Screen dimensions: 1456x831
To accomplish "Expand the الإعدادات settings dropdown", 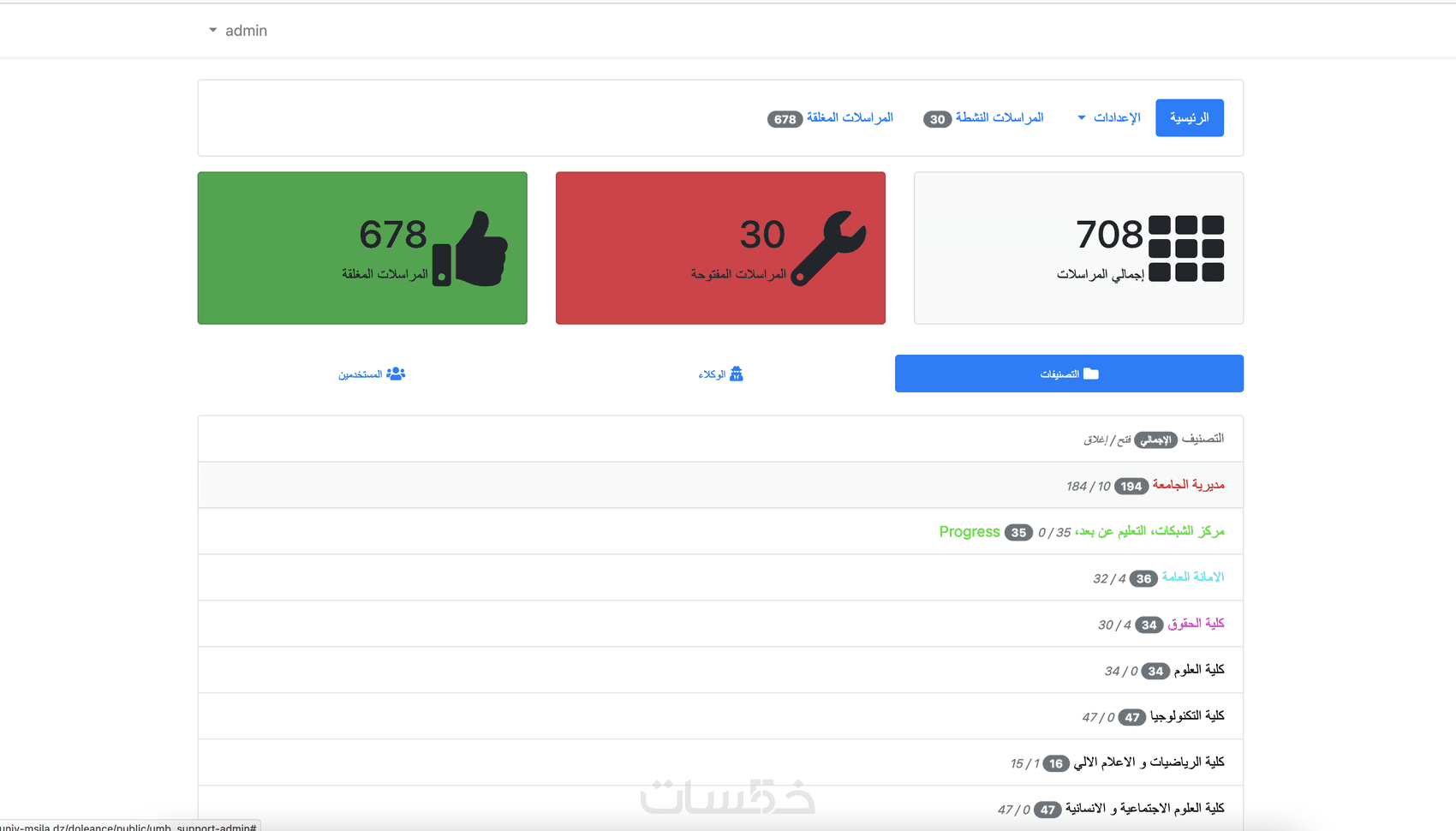I will [1108, 118].
